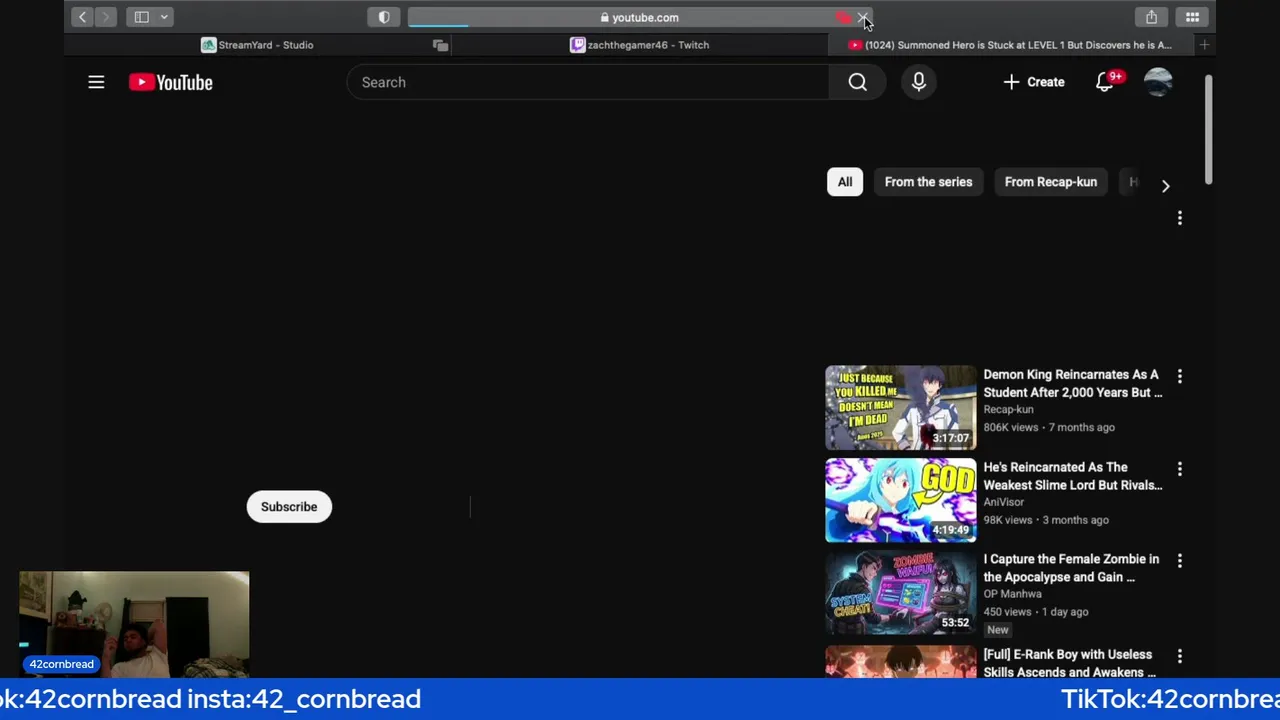Open the sidebar button dropdown arrow

pyautogui.click(x=164, y=17)
